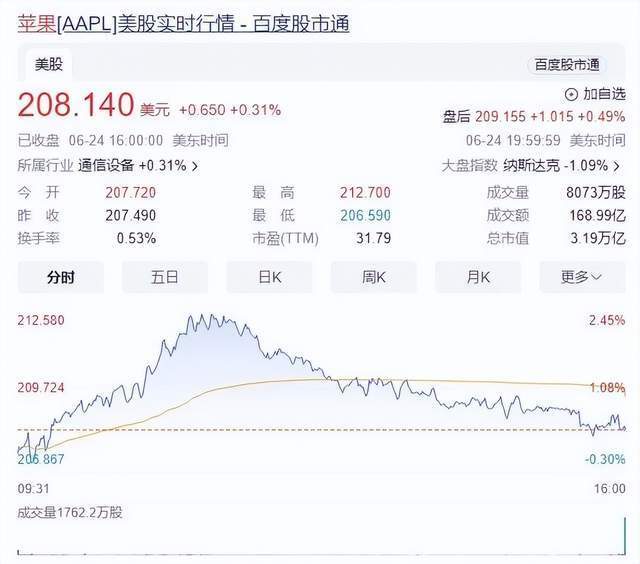Click the green volume bar at close

point(624,535)
